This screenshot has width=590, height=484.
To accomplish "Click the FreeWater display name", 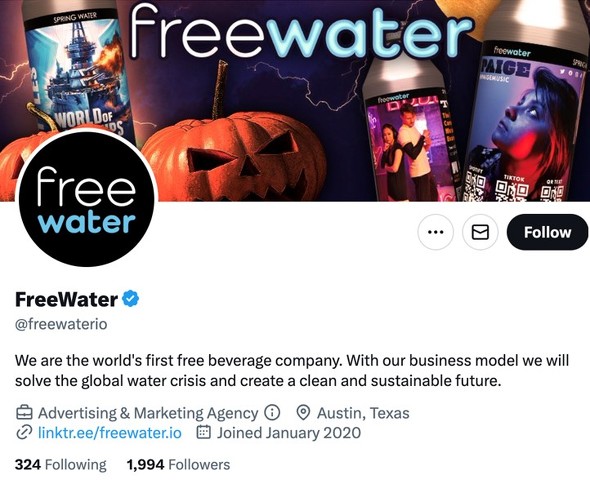I will (67, 300).
